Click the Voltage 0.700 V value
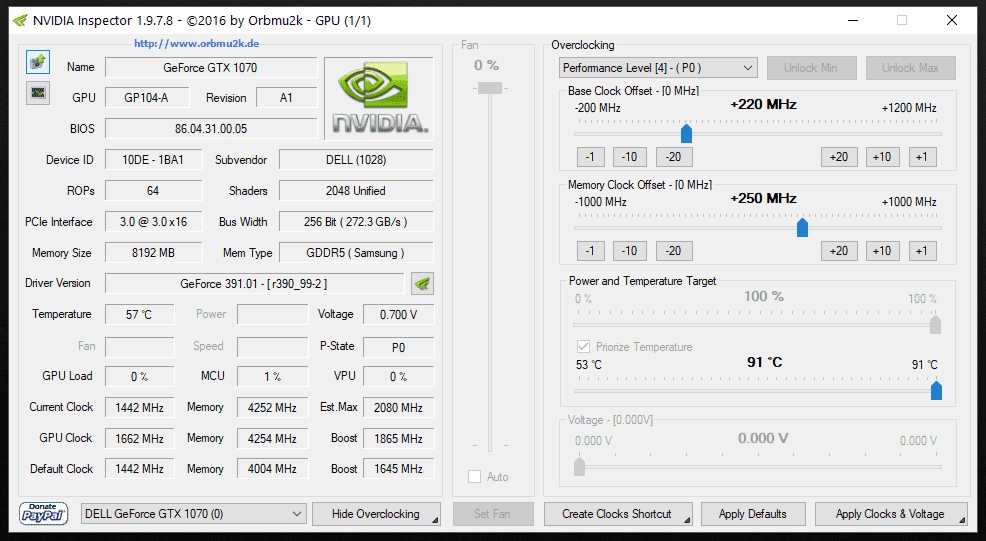986x541 pixels. (399, 315)
